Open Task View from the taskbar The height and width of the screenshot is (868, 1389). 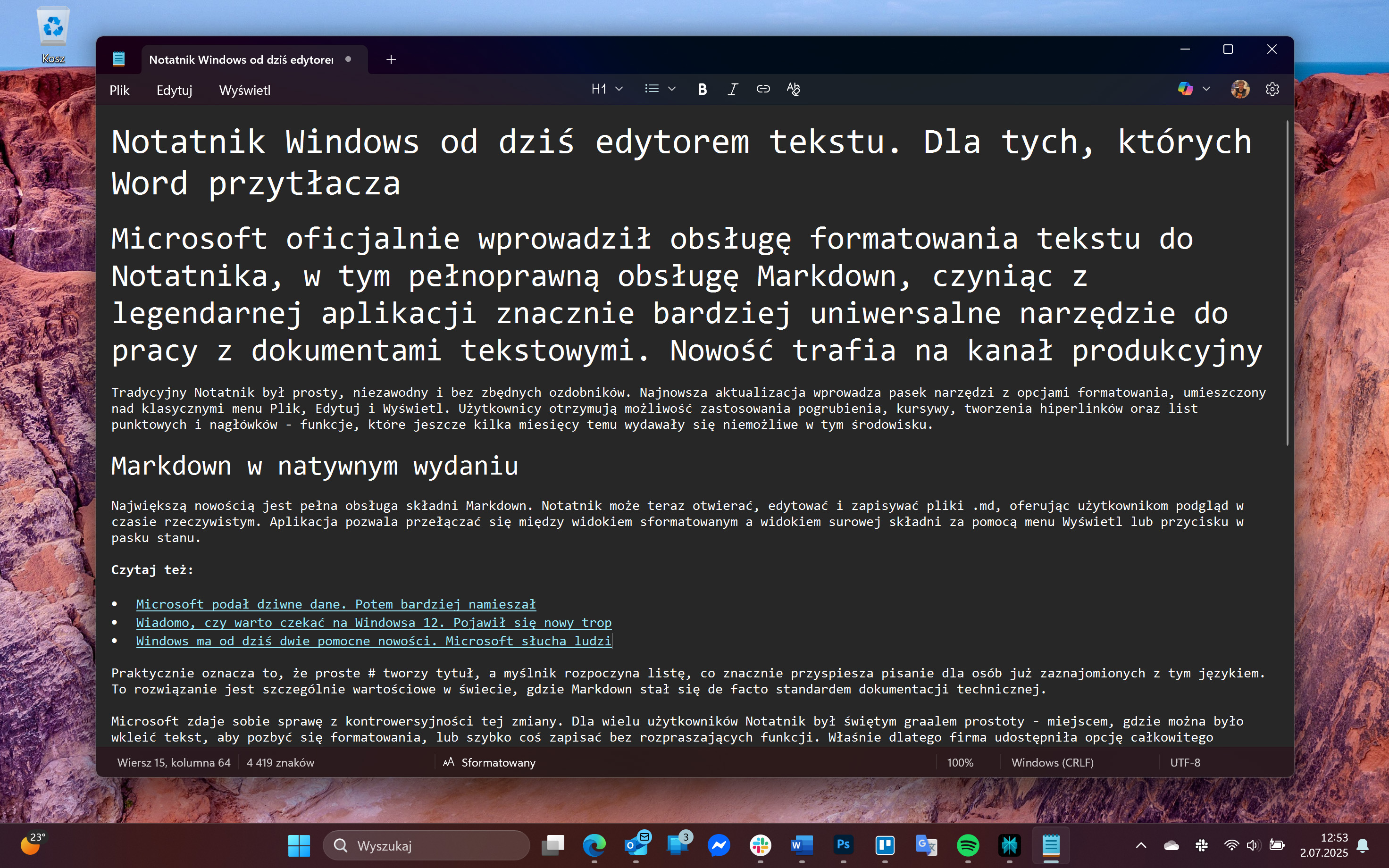tap(553, 845)
